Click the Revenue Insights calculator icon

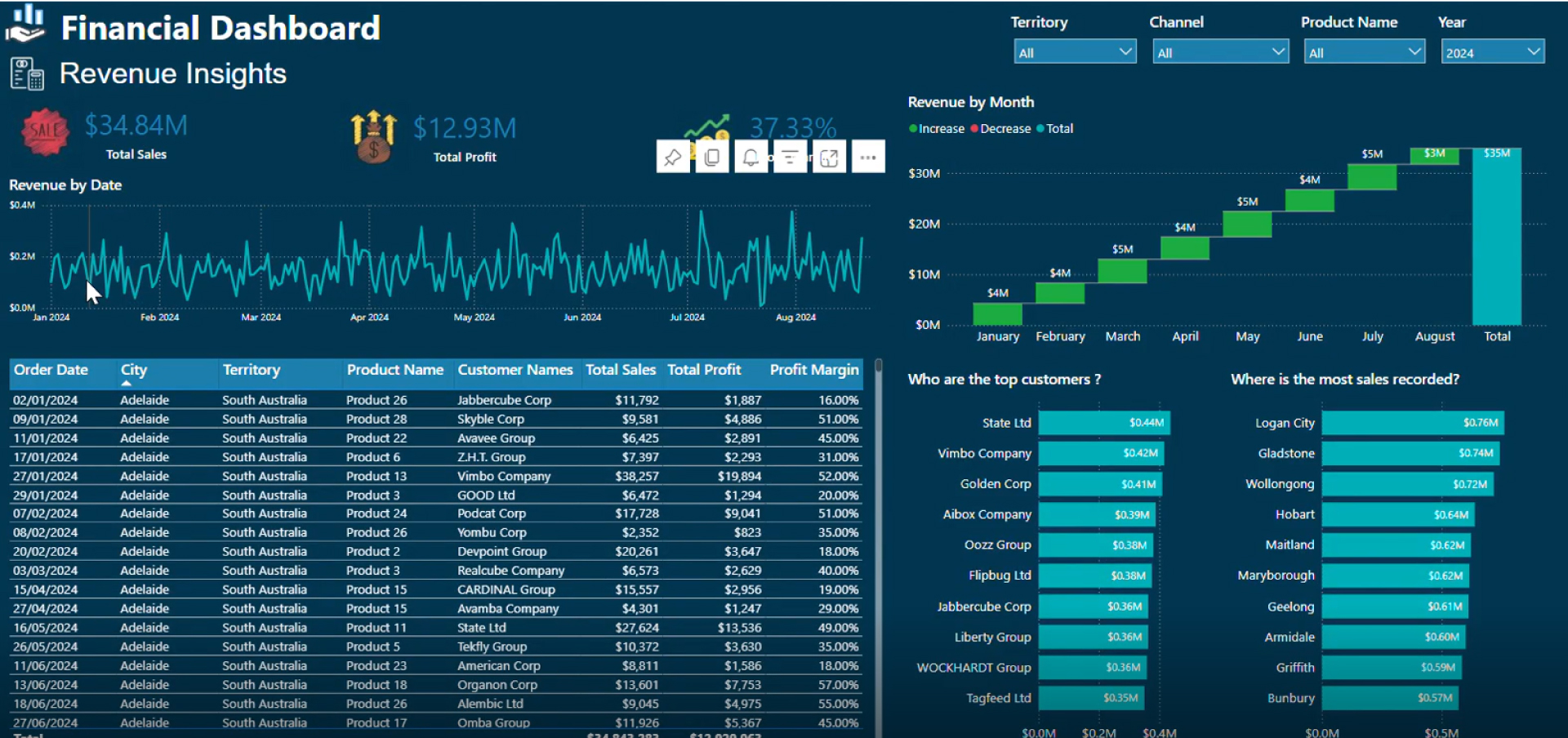pyautogui.click(x=25, y=73)
